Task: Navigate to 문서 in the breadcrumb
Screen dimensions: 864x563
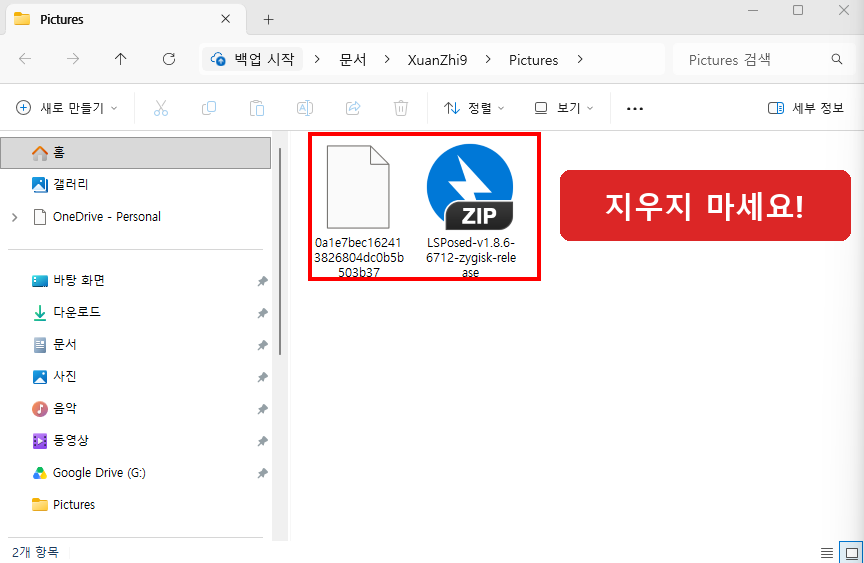Action: pyautogui.click(x=353, y=59)
